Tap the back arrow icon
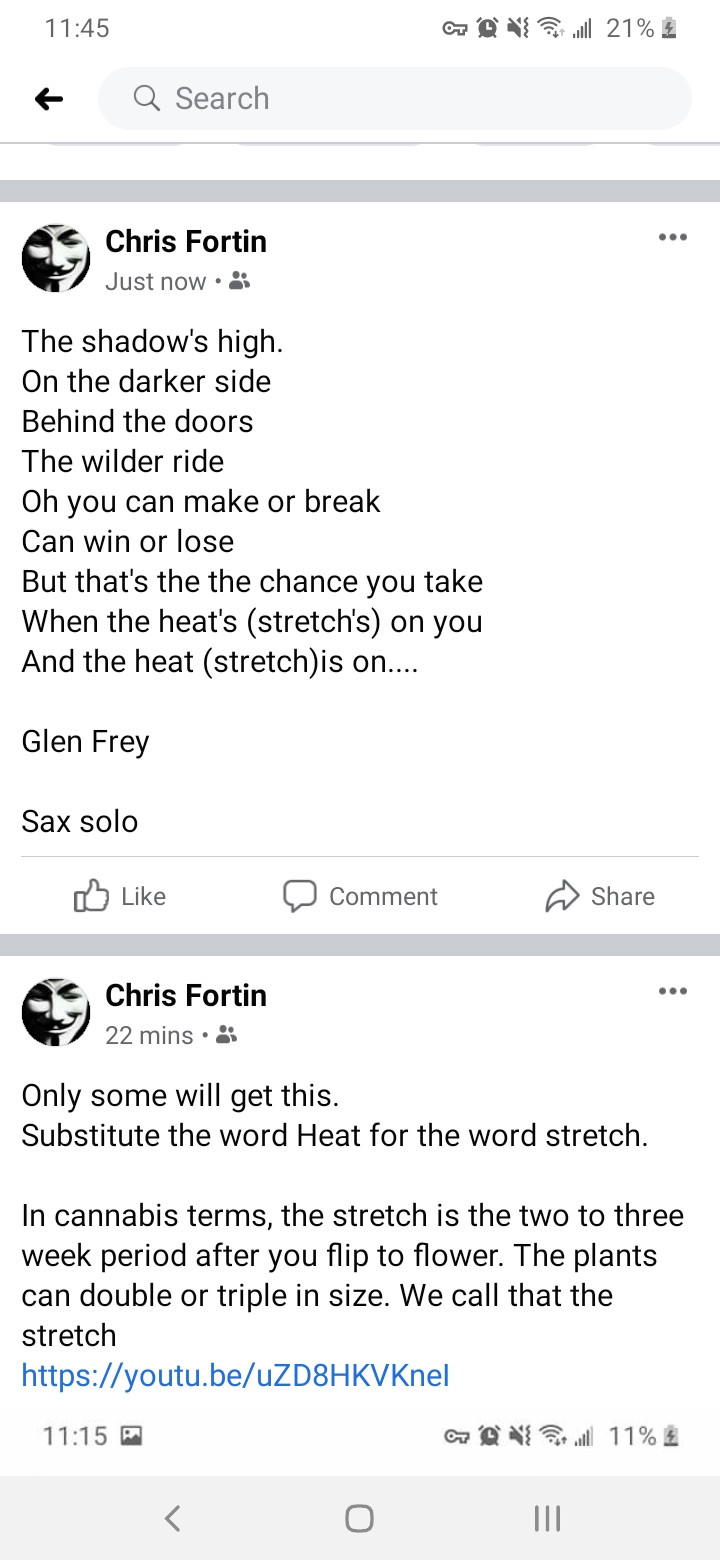Screen dimensions: 720x1560 click(x=49, y=98)
